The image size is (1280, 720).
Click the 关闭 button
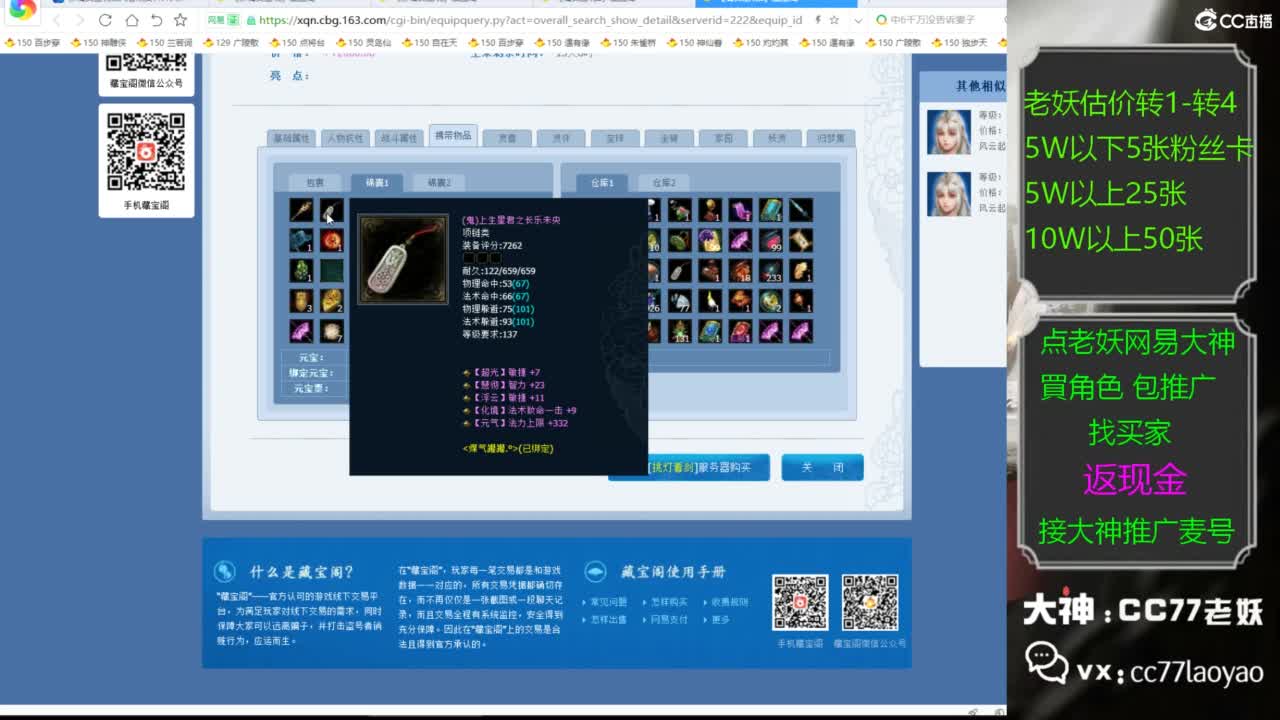pos(822,467)
